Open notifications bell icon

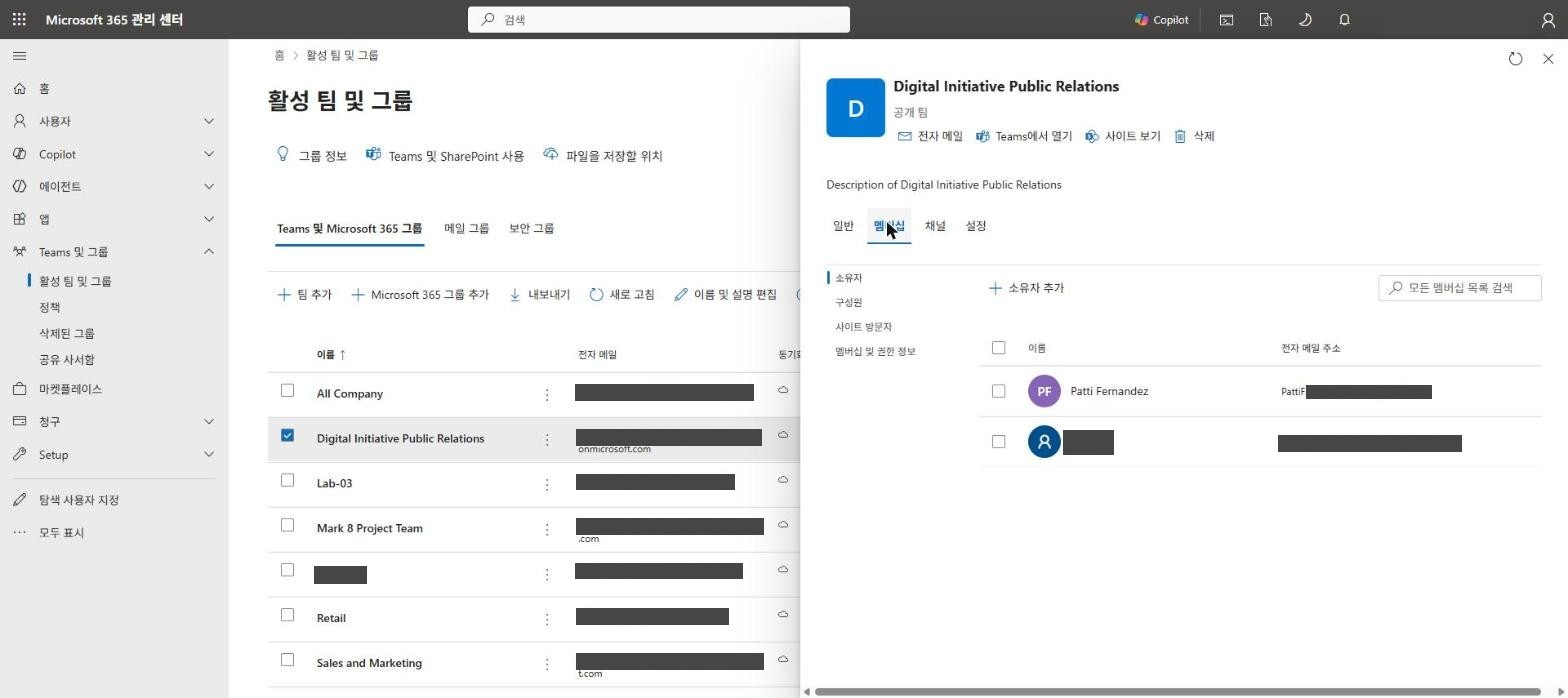(1344, 19)
